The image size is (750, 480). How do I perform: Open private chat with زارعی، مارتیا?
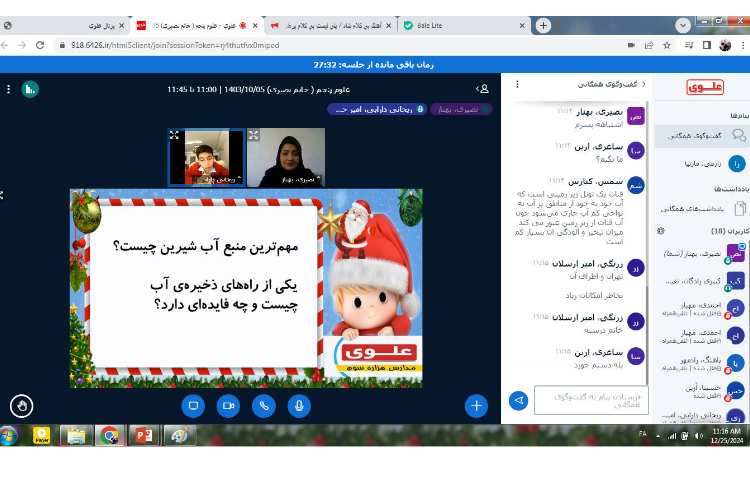[702, 164]
